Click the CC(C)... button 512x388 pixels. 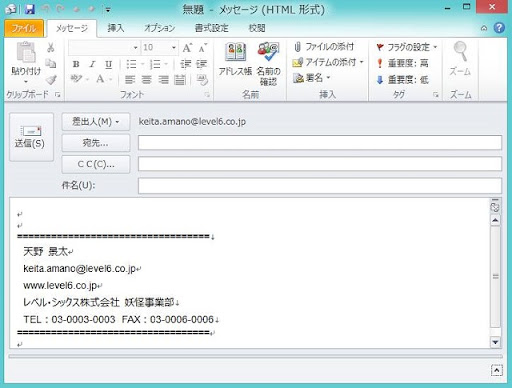click(96, 164)
